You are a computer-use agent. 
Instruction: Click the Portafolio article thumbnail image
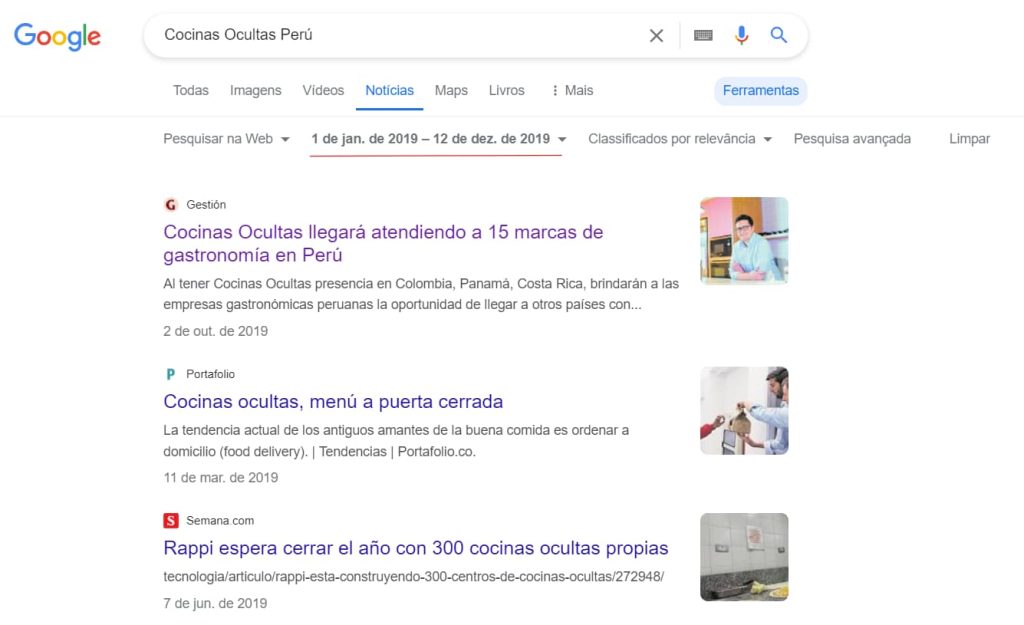coord(744,410)
